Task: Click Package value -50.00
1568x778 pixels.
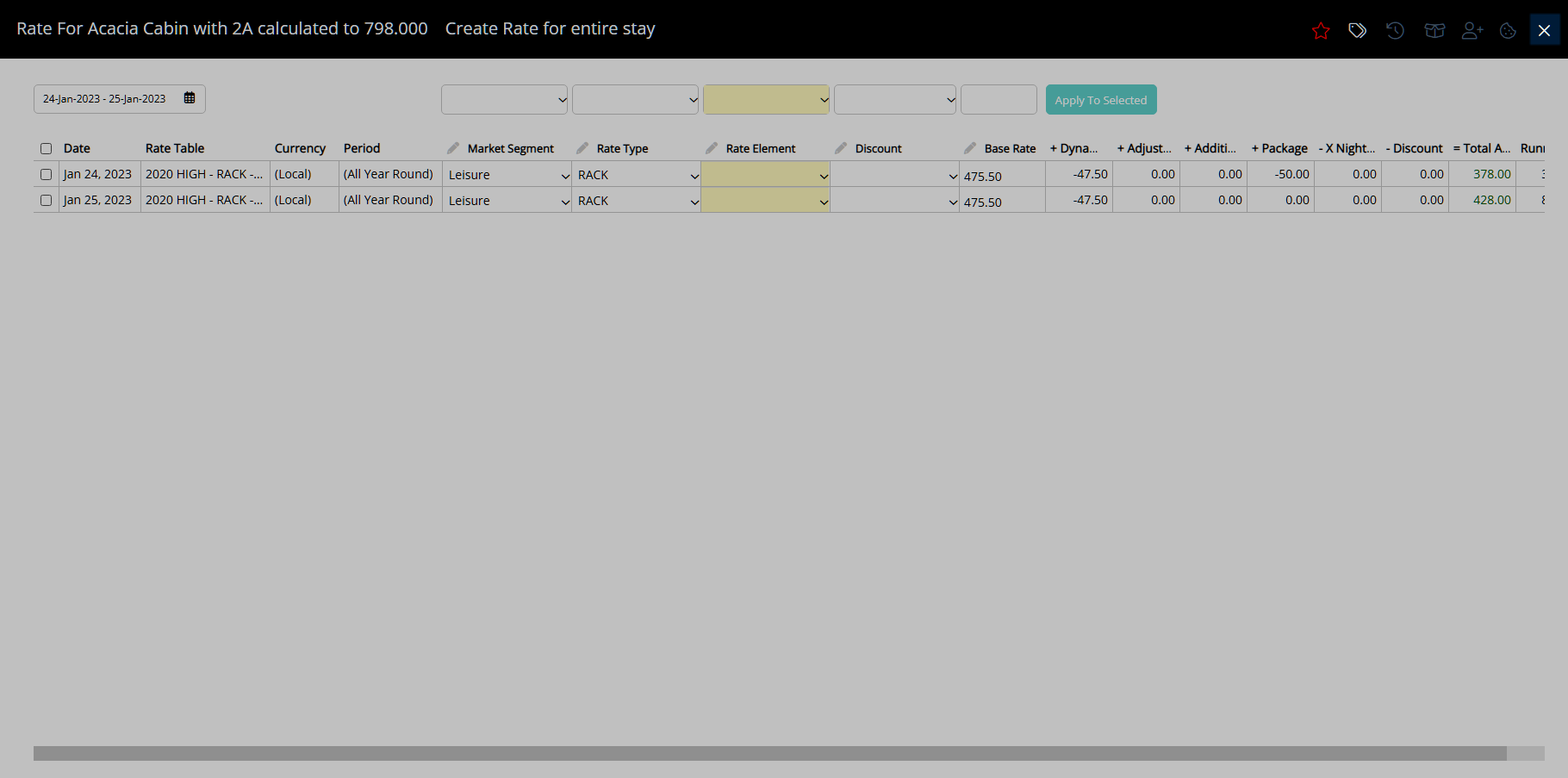Action: click(x=1292, y=174)
